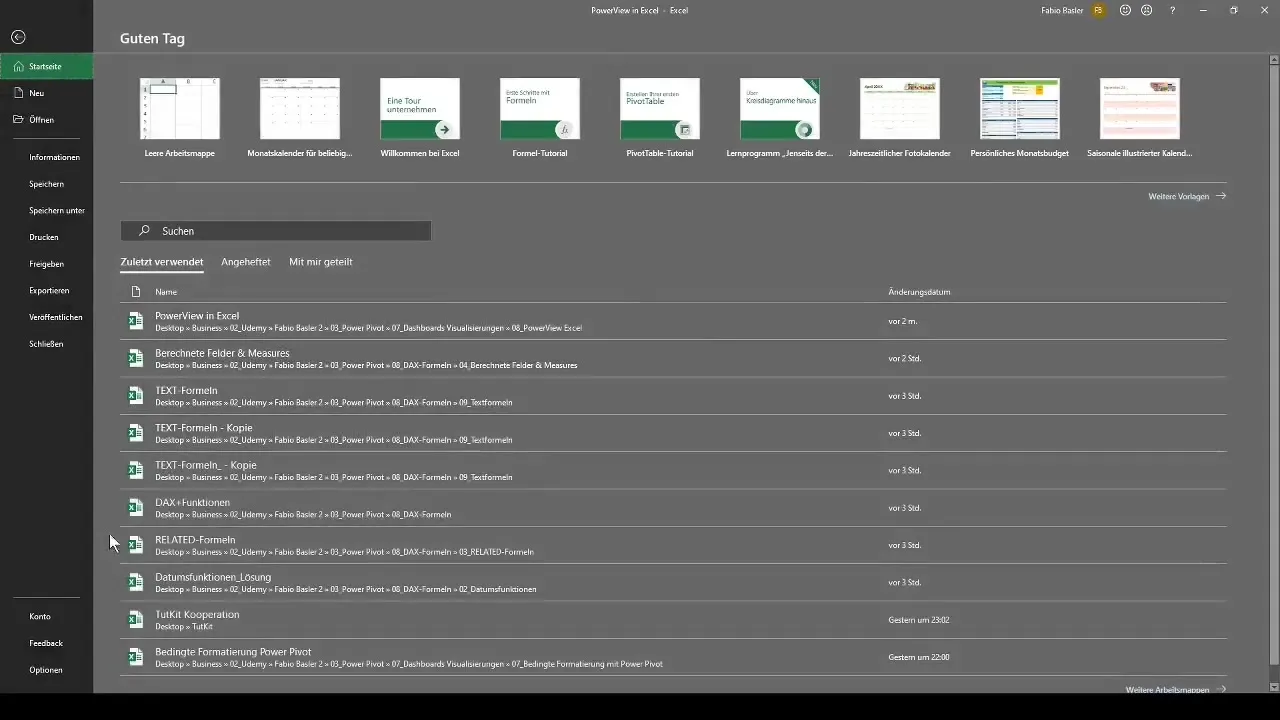Click the search magnifier icon
1280x720 pixels.
pos(145,231)
